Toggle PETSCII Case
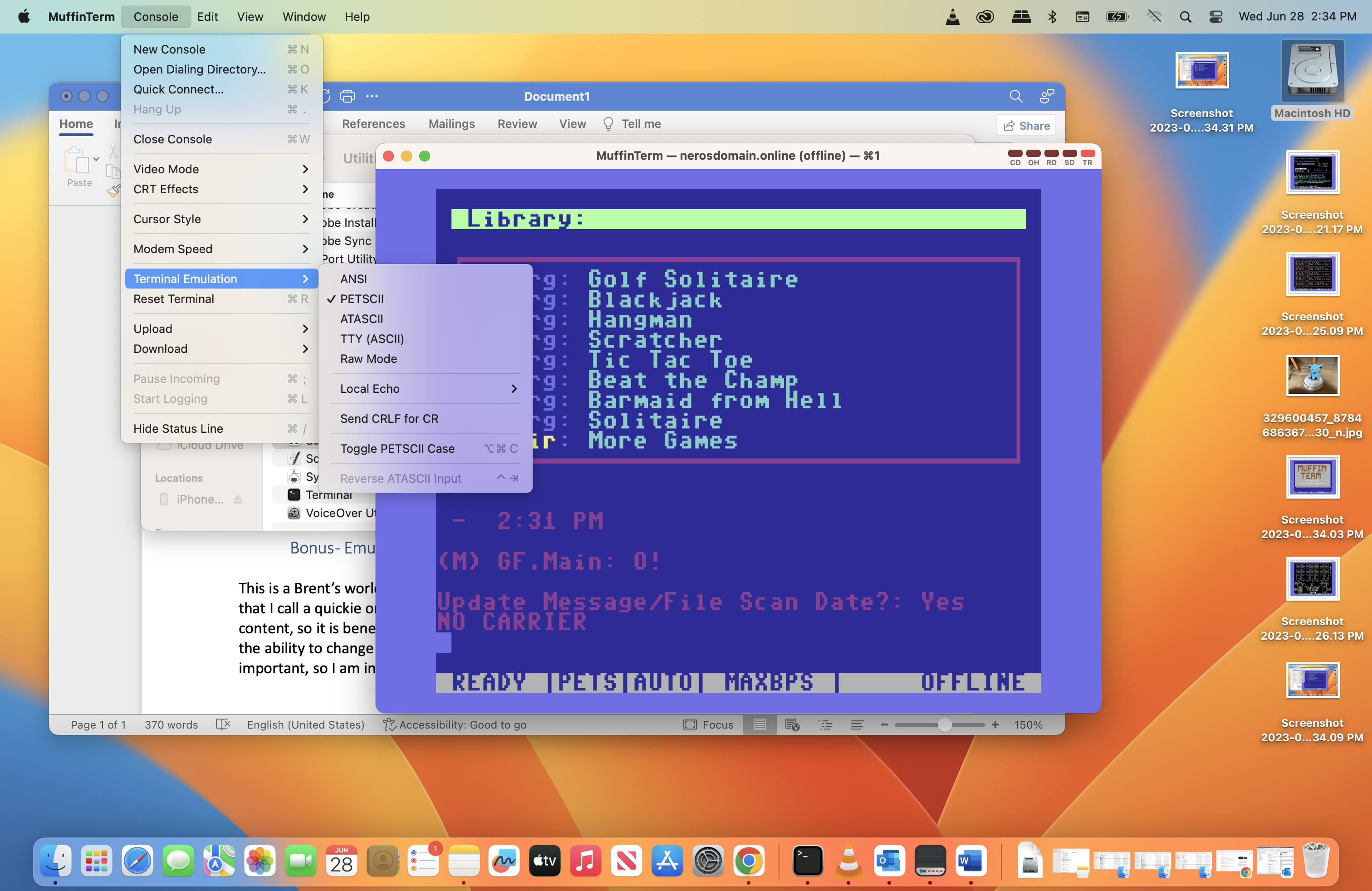This screenshot has width=1372, height=891. [426, 448]
